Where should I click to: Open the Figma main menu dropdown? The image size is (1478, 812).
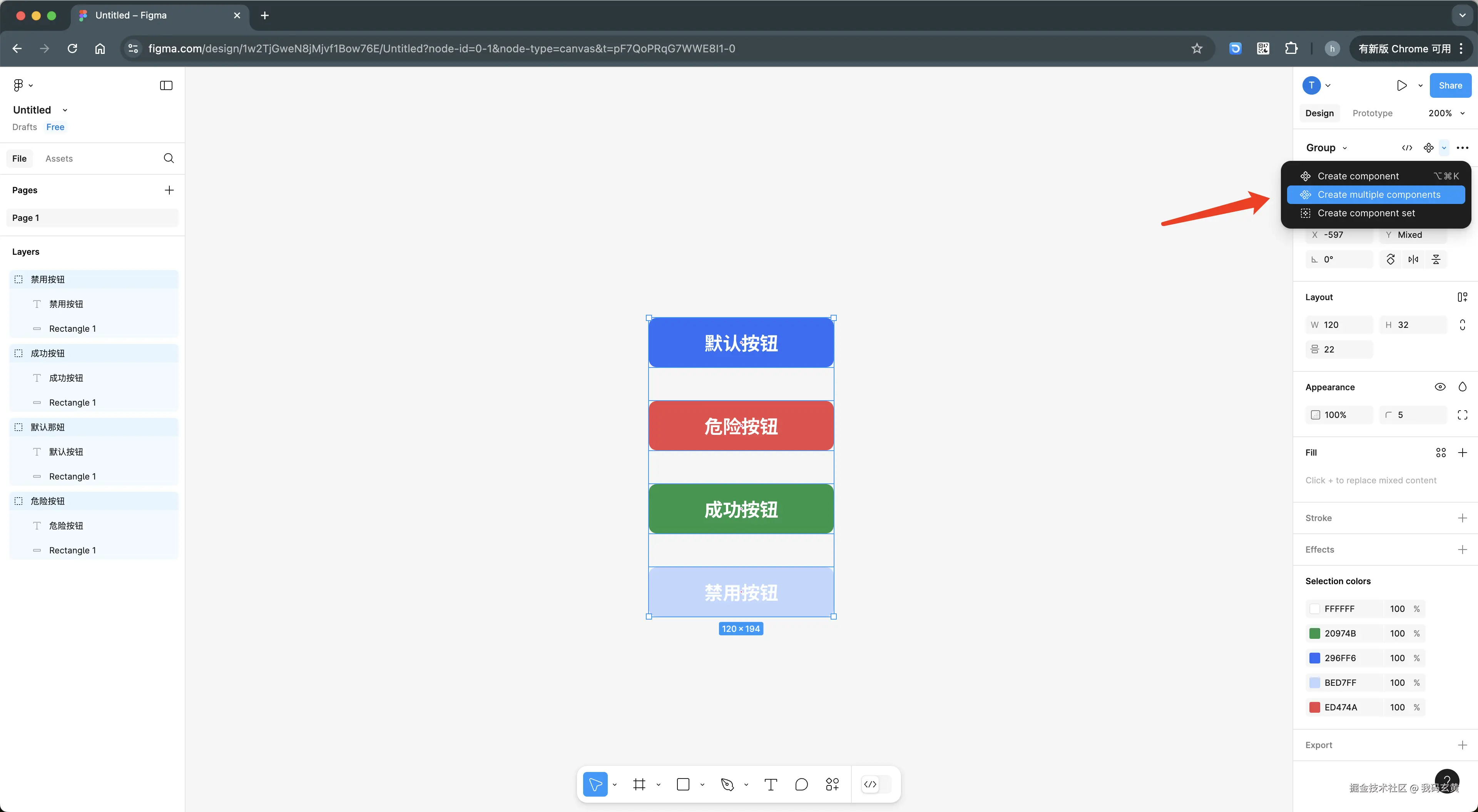tap(22, 85)
